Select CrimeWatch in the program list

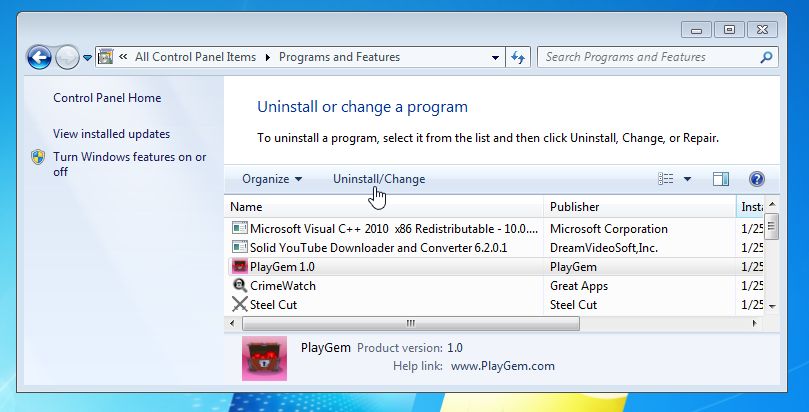(x=495, y=286)
